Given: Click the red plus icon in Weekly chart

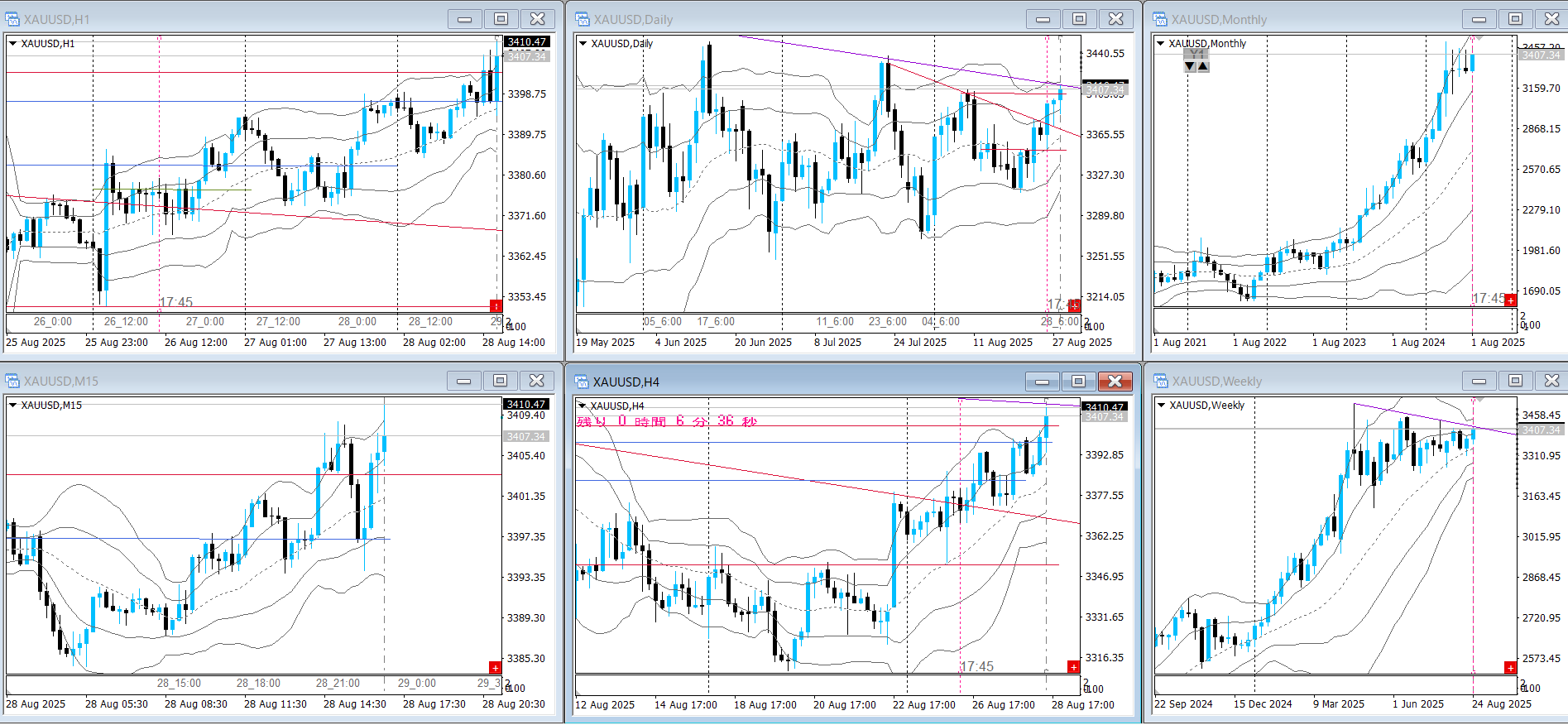Looking at the screenshot, I should [x=1510, y=667].
